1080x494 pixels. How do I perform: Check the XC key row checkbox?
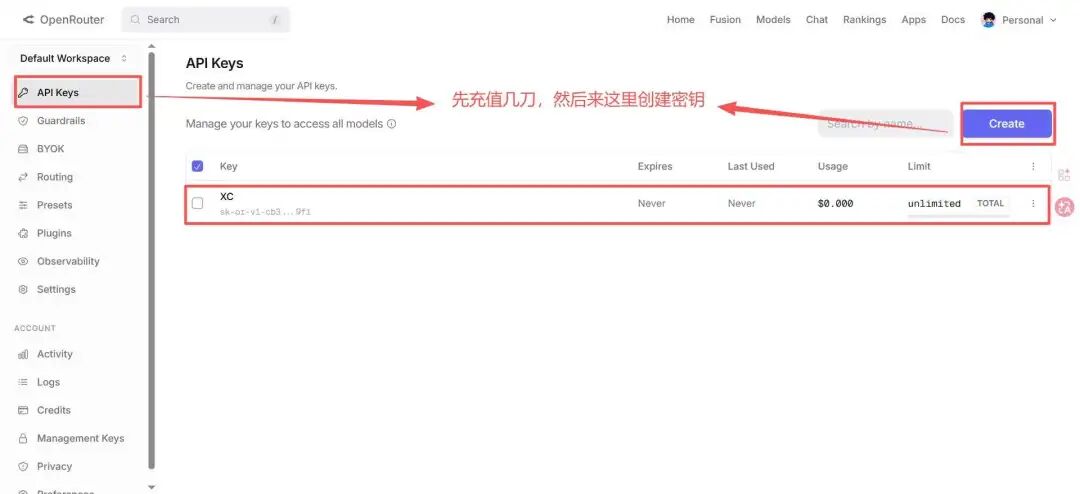(x=198, y=203)
